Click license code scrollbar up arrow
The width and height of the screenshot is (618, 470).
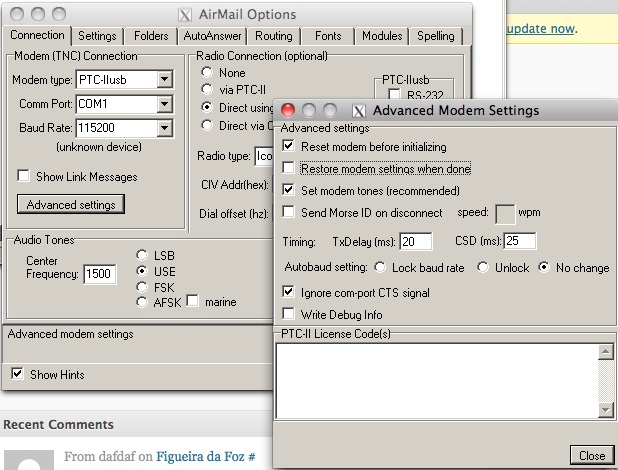click(606, 351)
